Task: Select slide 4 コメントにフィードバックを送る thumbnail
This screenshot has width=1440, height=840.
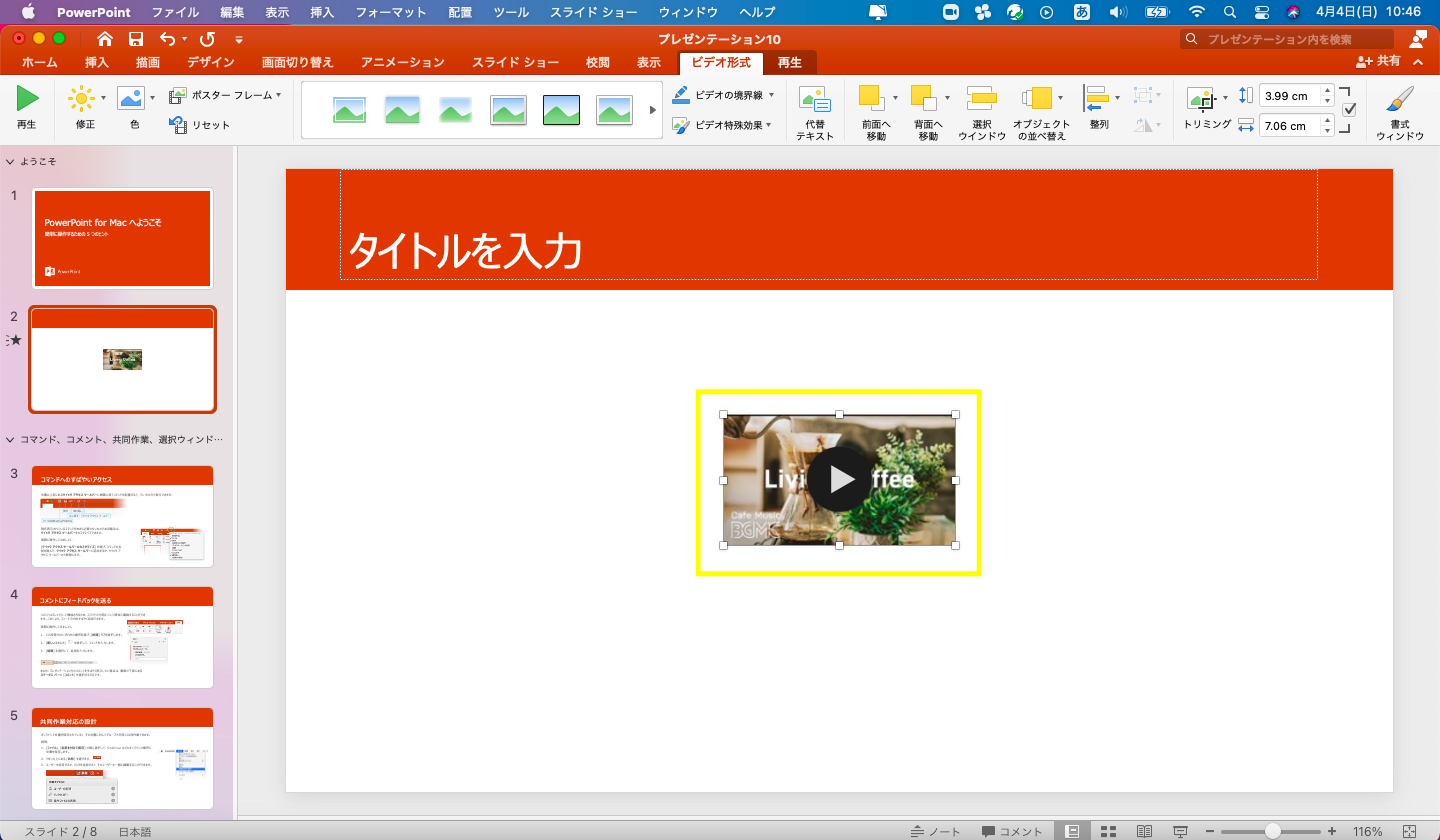Action: (122, 638)
